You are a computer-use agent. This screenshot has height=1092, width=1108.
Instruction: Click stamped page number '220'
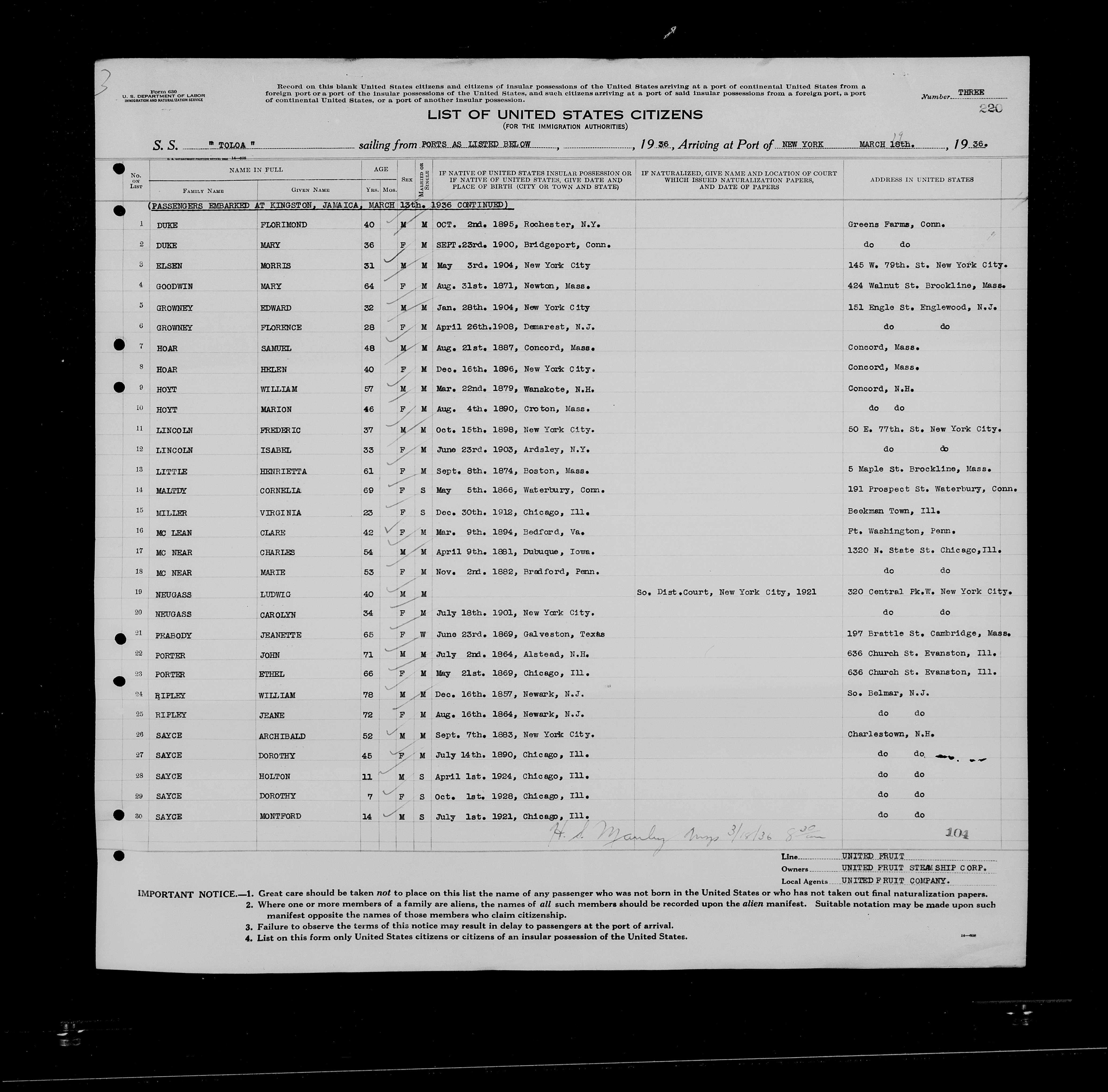pyautogui.click(x=991, y=108)
